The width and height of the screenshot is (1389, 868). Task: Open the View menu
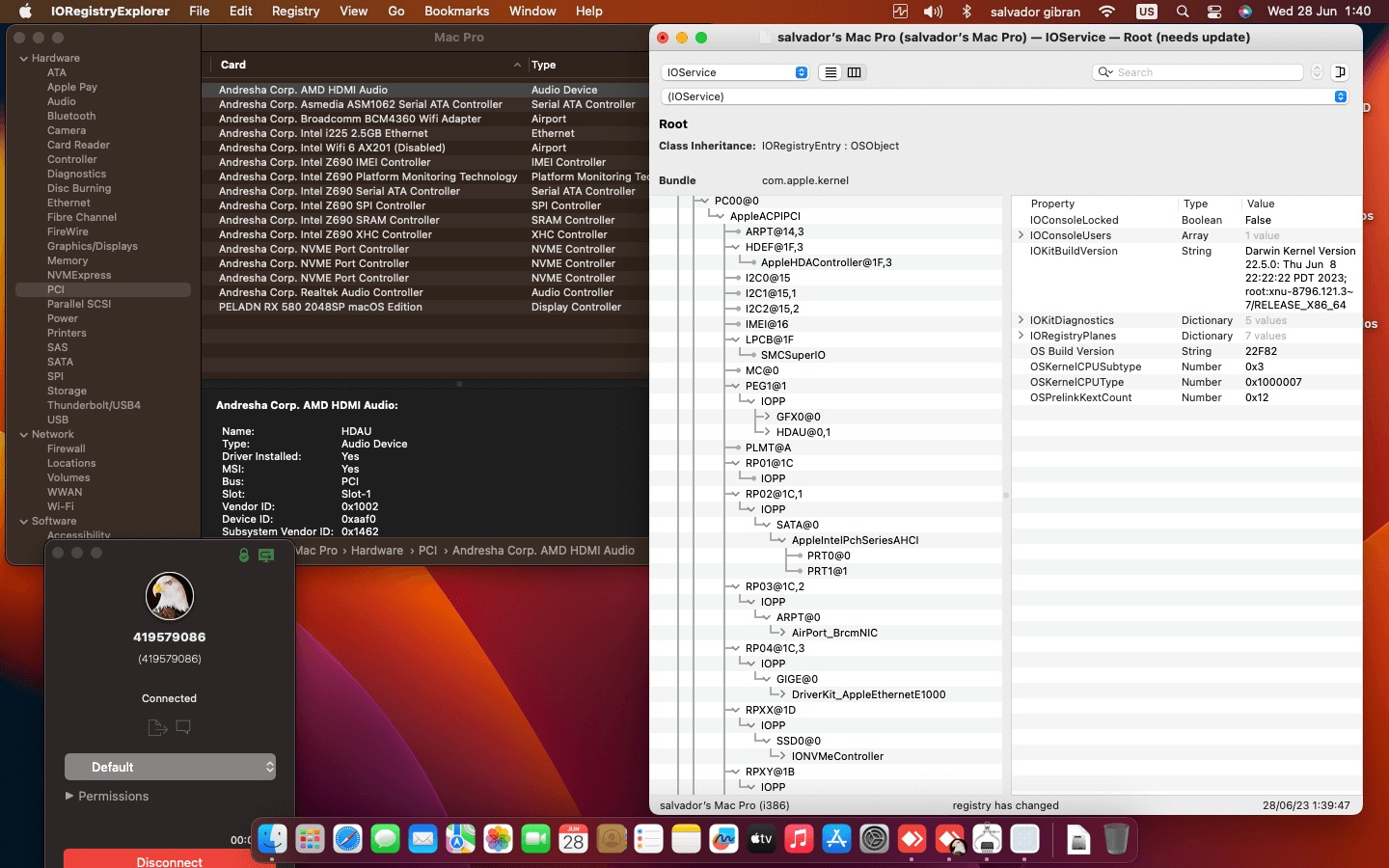(354, 12)
